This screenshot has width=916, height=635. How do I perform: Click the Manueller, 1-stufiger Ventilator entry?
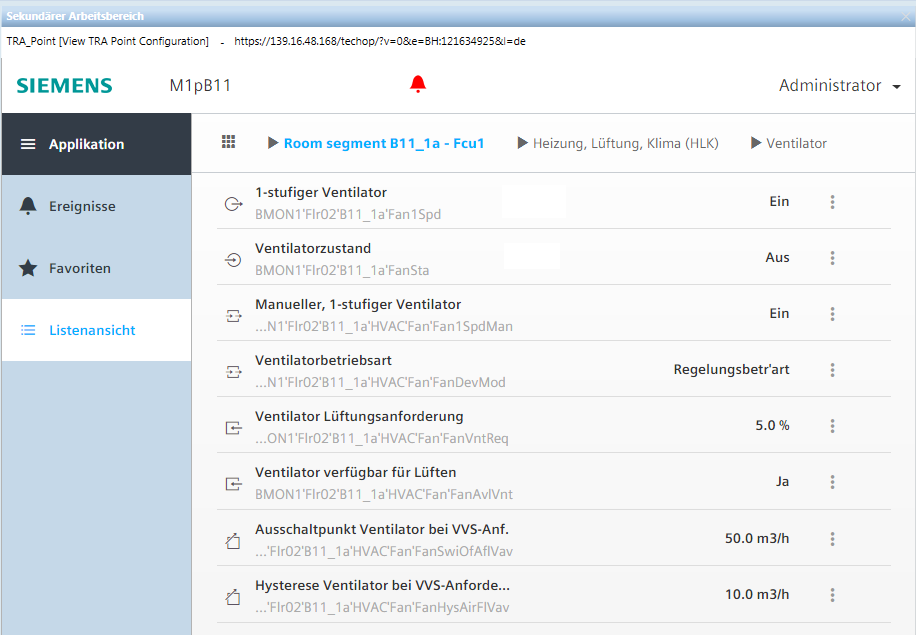pos(358,304)
